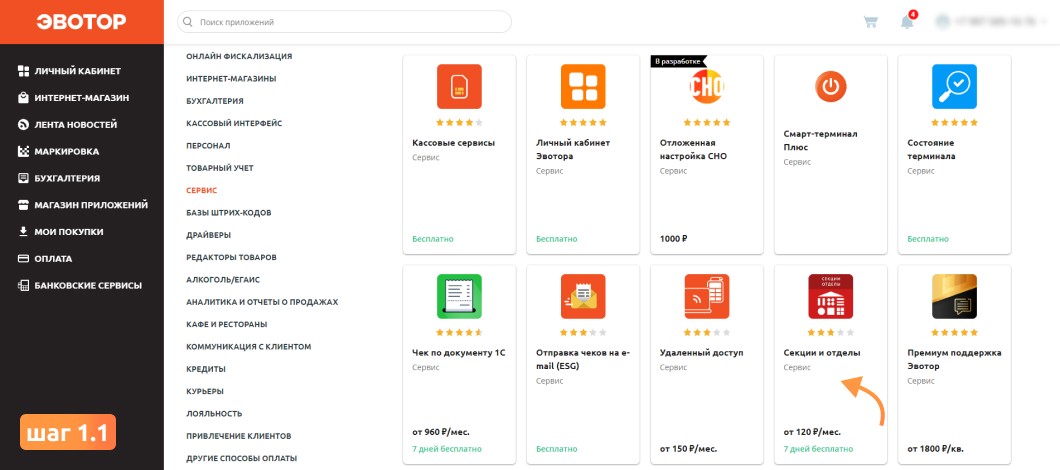This screenshot has width=1060, height=470.
Task: Select Лояльность category
Action: click(x=214, y=413)
